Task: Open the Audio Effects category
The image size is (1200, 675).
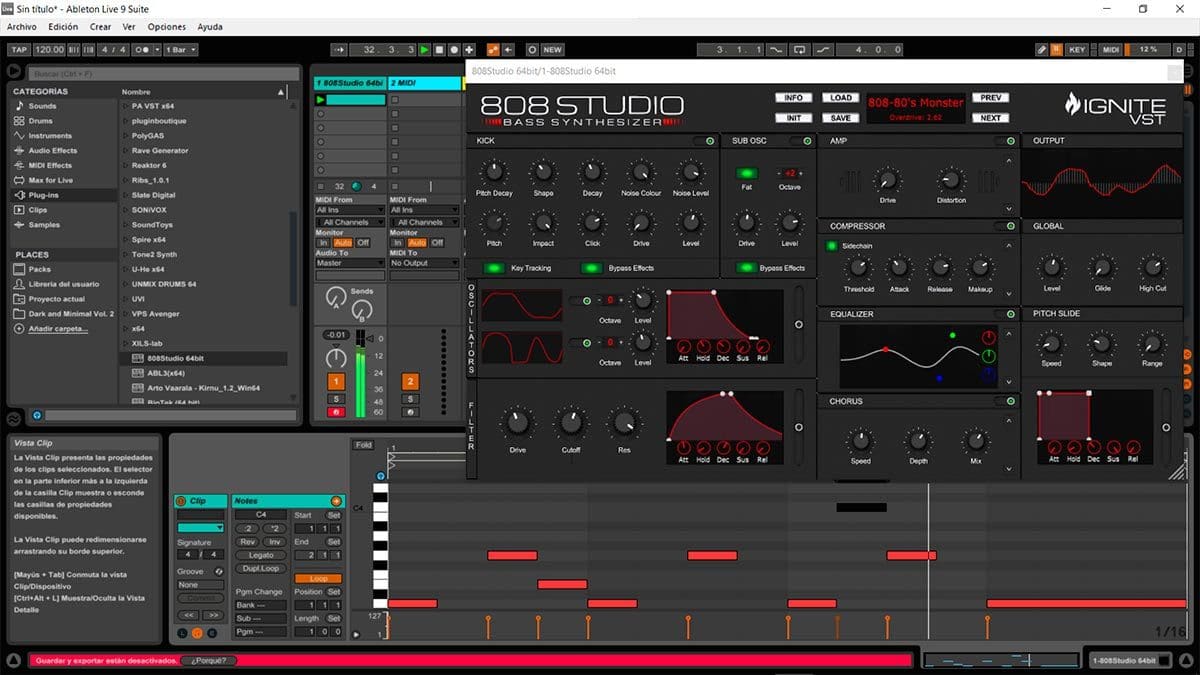Action: pos(53,151)
